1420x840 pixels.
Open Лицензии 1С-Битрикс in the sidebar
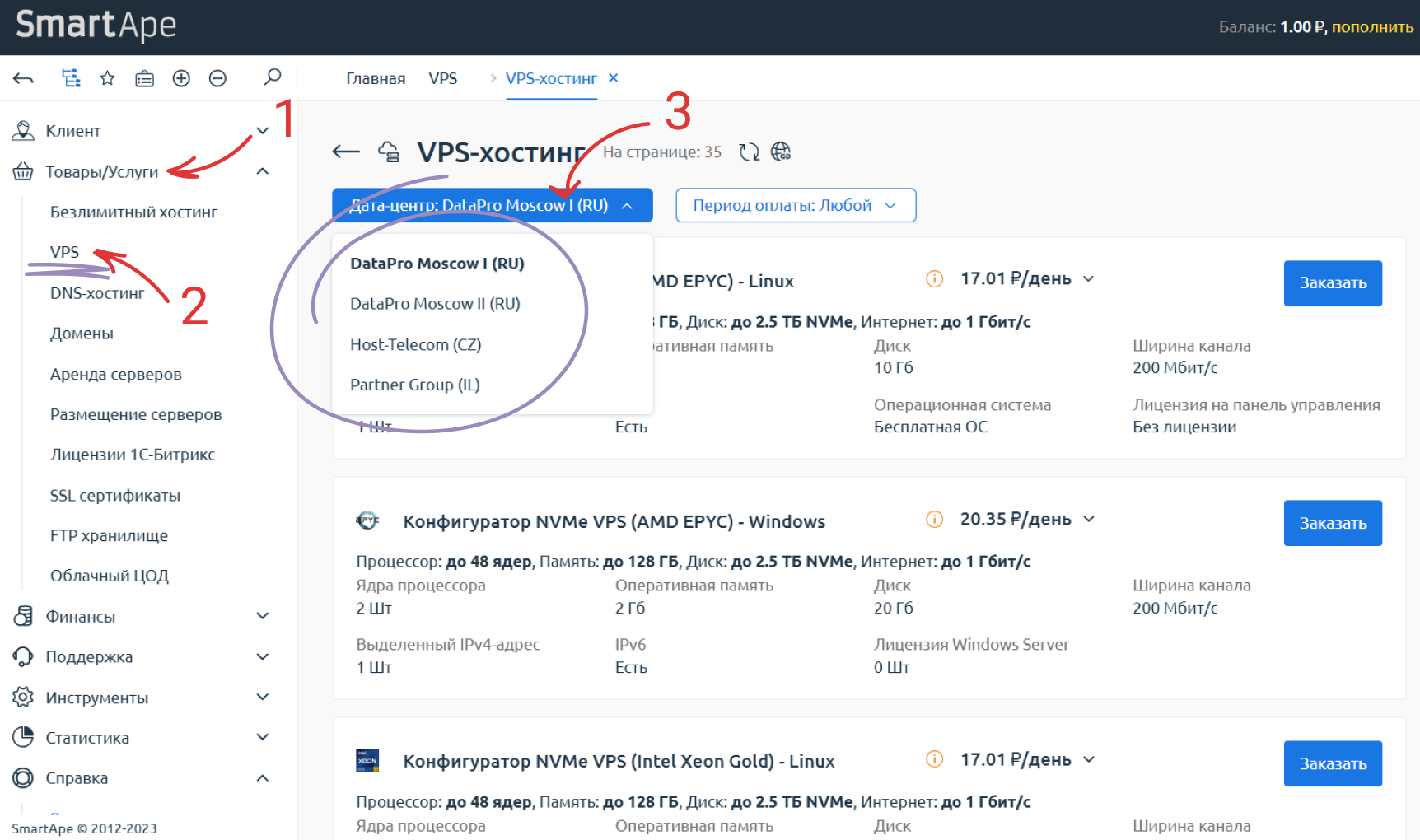point(133,455)
